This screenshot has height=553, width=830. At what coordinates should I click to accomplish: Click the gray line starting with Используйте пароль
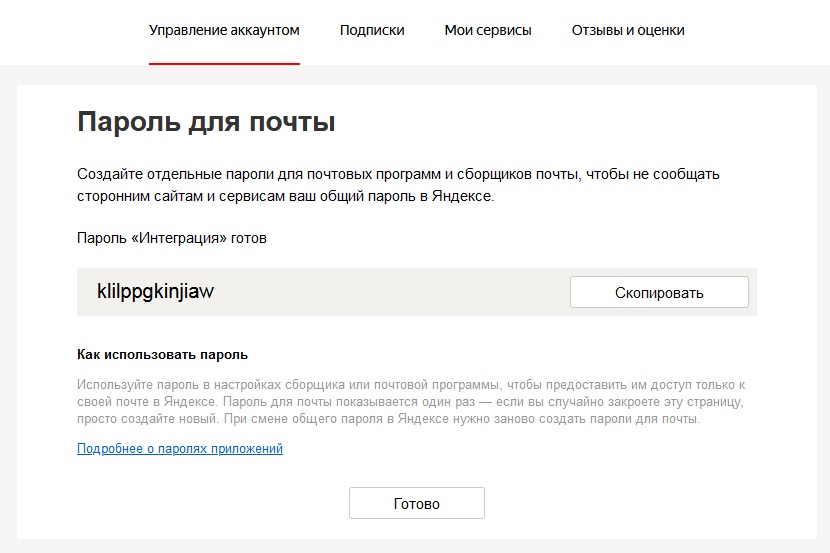(x=411, y=385)
